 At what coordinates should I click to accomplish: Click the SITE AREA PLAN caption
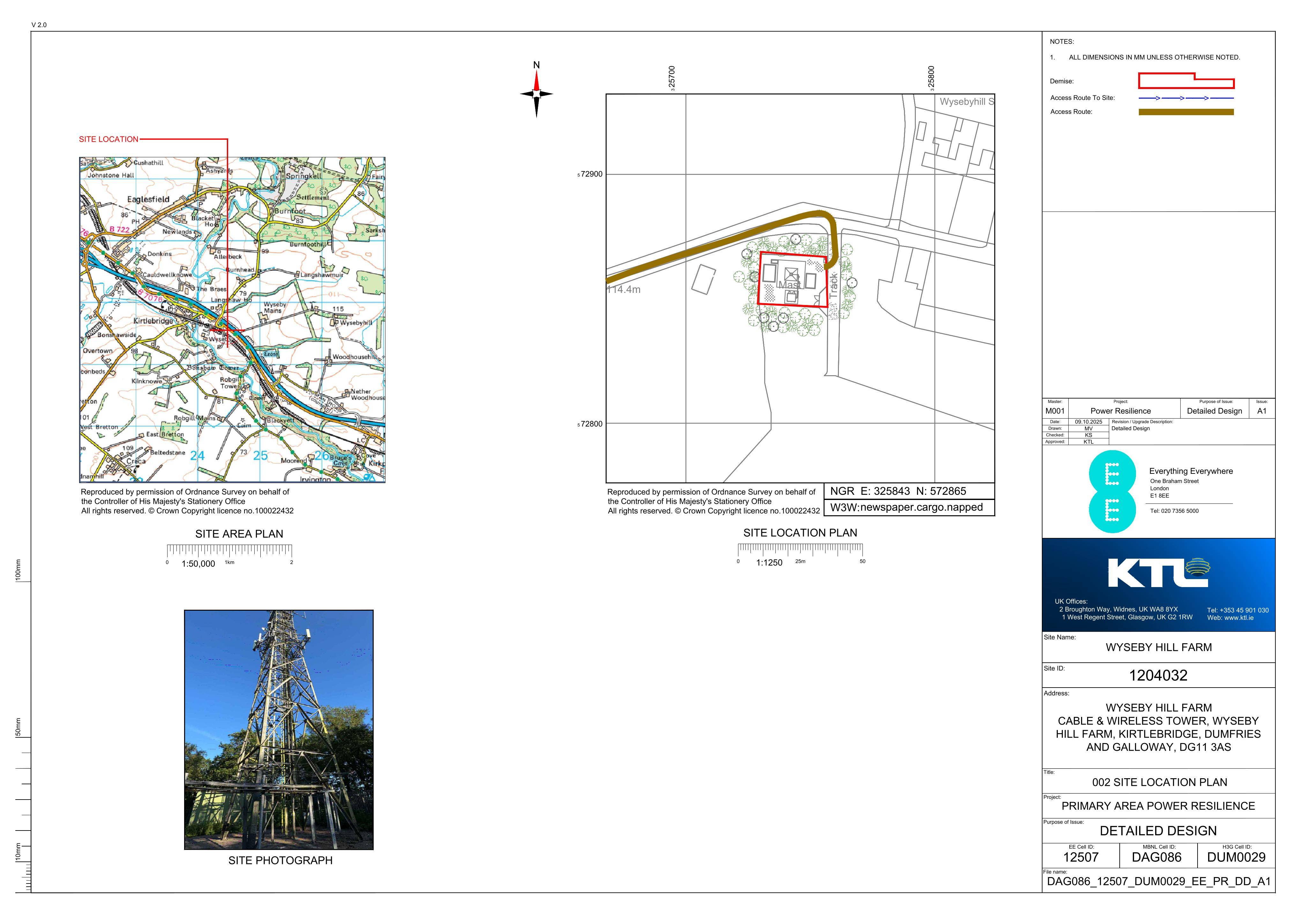point(239,534)
